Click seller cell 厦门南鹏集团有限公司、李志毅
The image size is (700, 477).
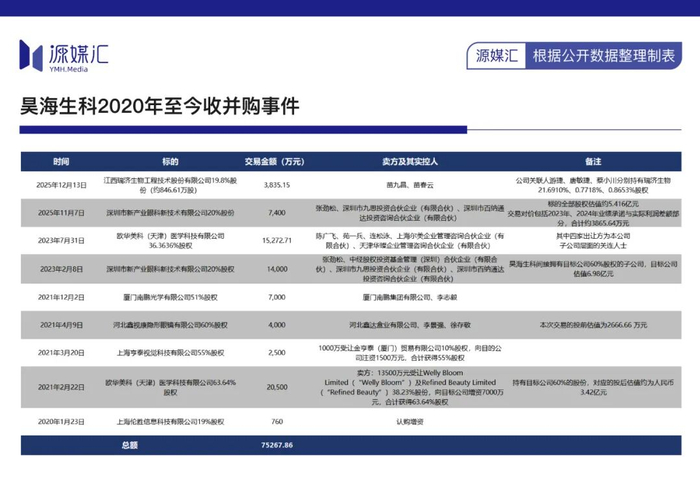tap(410, 297)
